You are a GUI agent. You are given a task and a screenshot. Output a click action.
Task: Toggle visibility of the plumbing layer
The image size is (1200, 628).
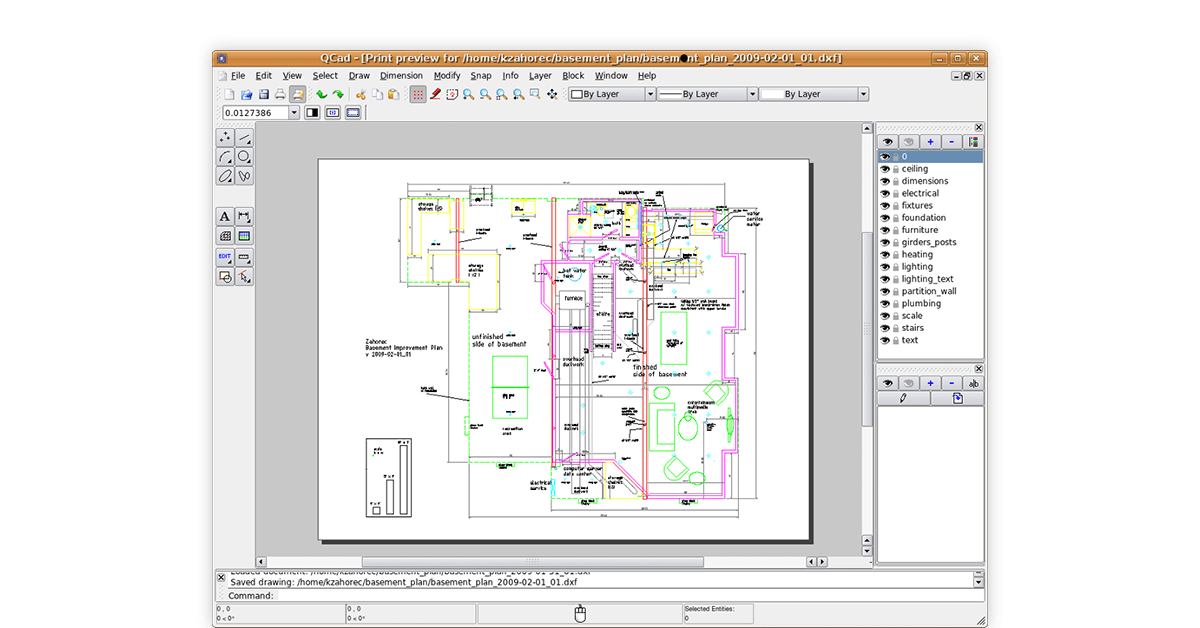tap(885, 303)
